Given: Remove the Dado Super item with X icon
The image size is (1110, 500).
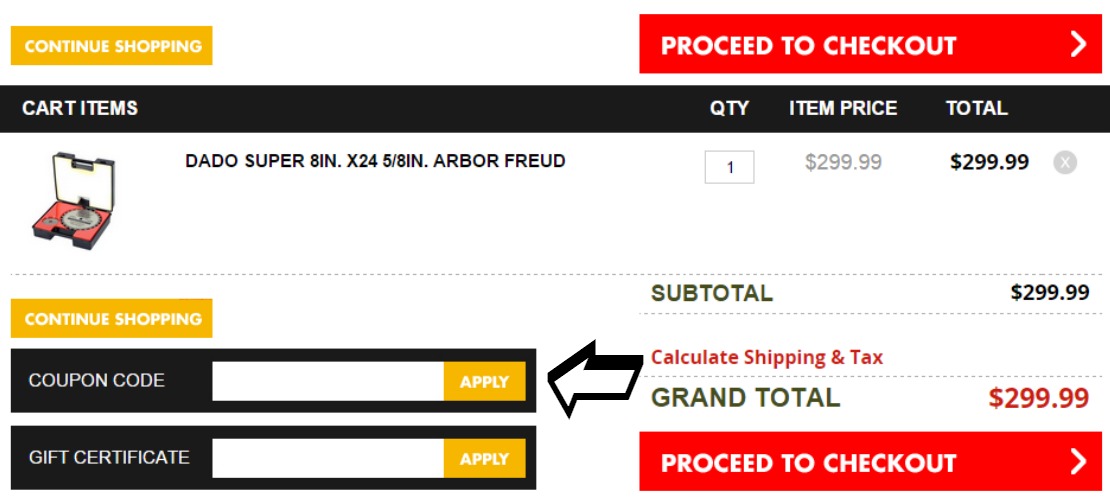Looking at the screenshot, I should tap(1065, 163).
